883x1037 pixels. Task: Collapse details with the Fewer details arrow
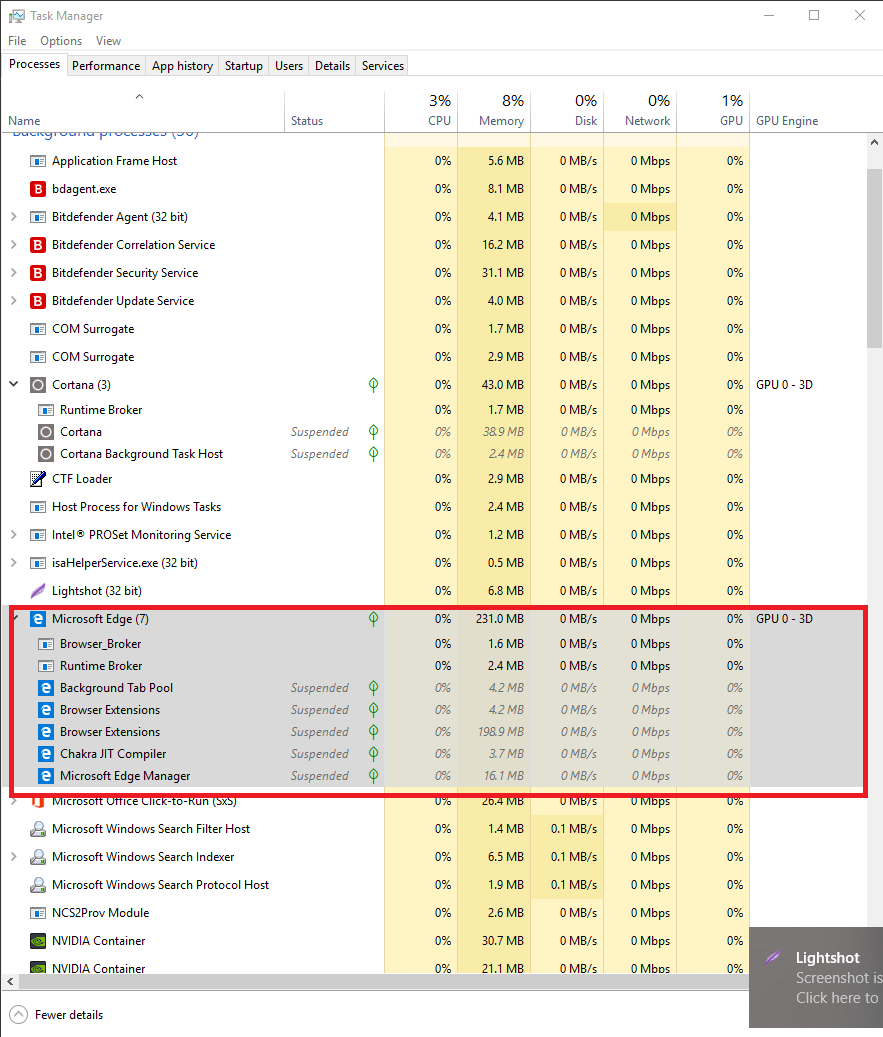point(19,1015)
